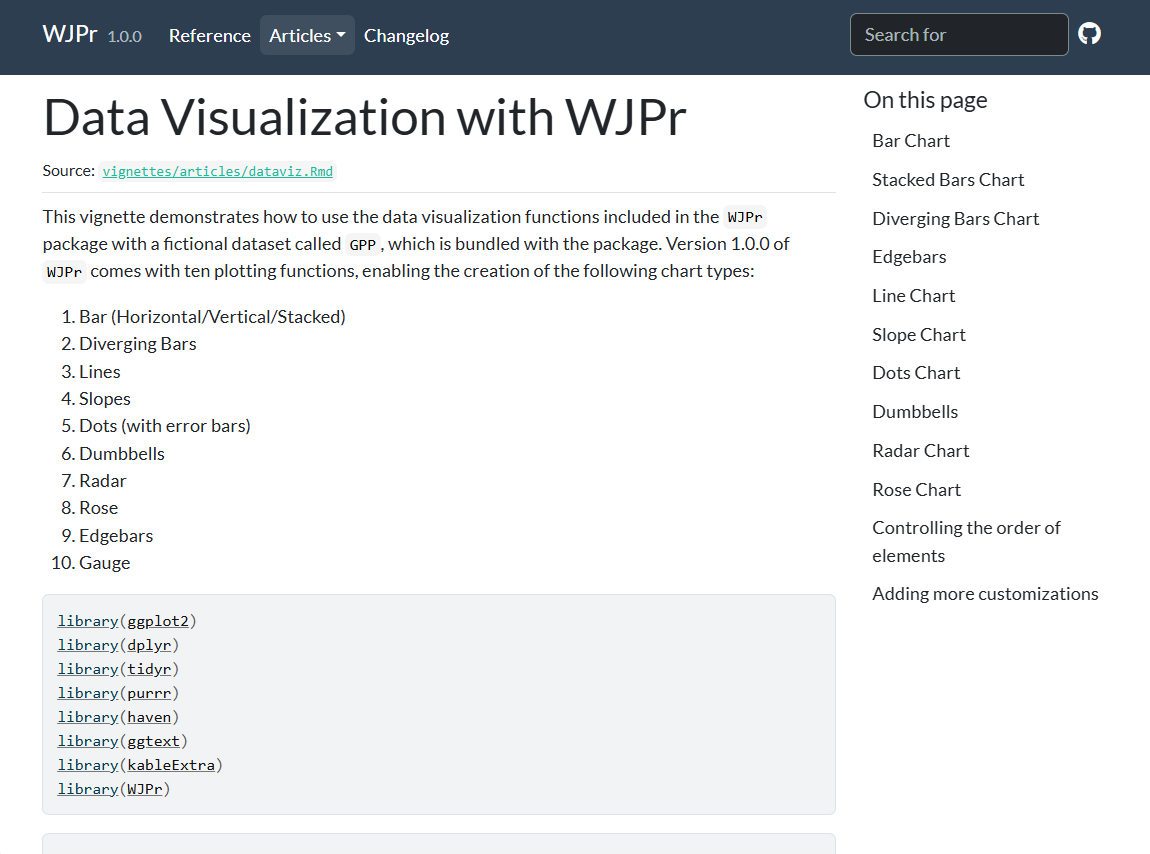Click the WJPr home brand link

70,34
